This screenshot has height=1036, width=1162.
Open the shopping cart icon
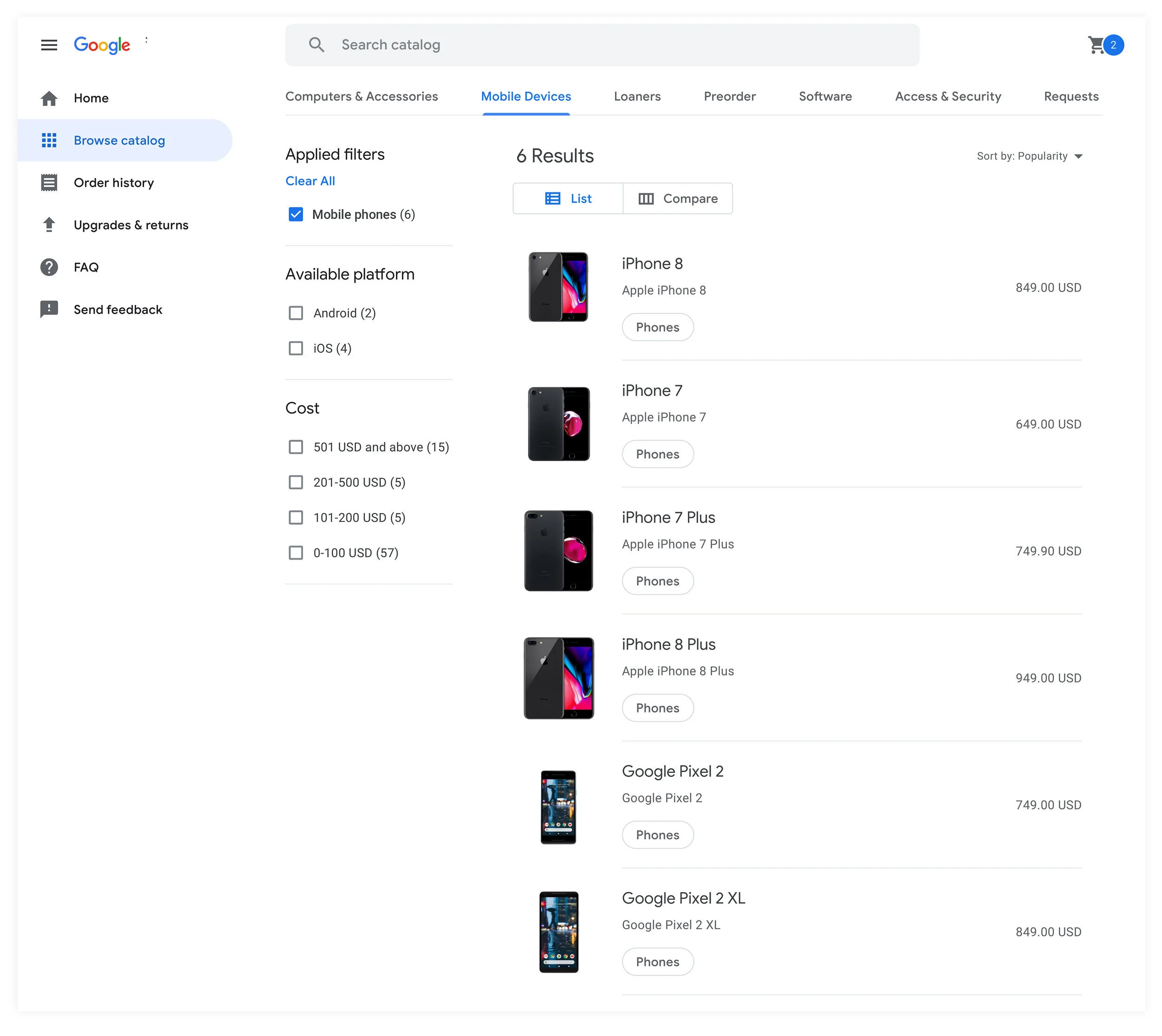pos(1096,45)
